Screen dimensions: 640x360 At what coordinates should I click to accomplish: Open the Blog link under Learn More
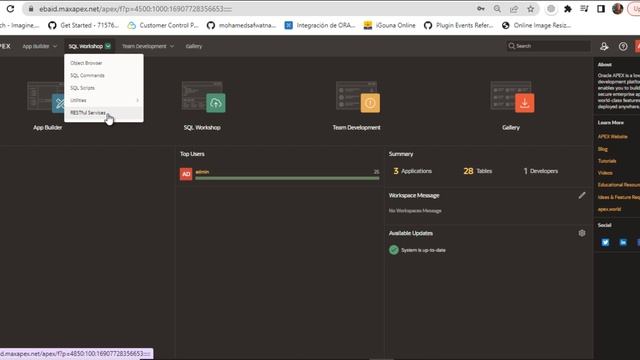pos(602,149)
